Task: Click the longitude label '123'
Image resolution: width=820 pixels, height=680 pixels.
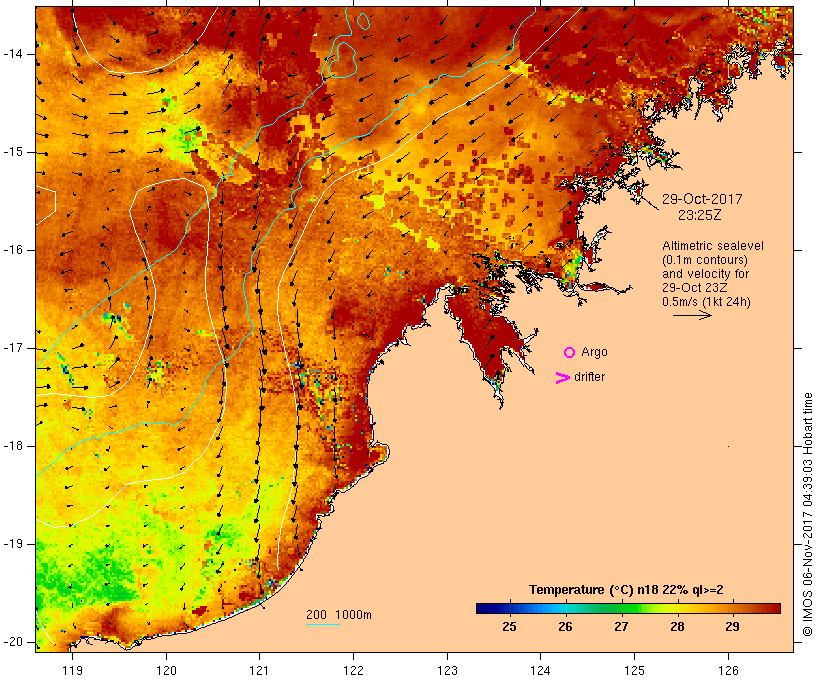Action: click(x=447, y=670)
